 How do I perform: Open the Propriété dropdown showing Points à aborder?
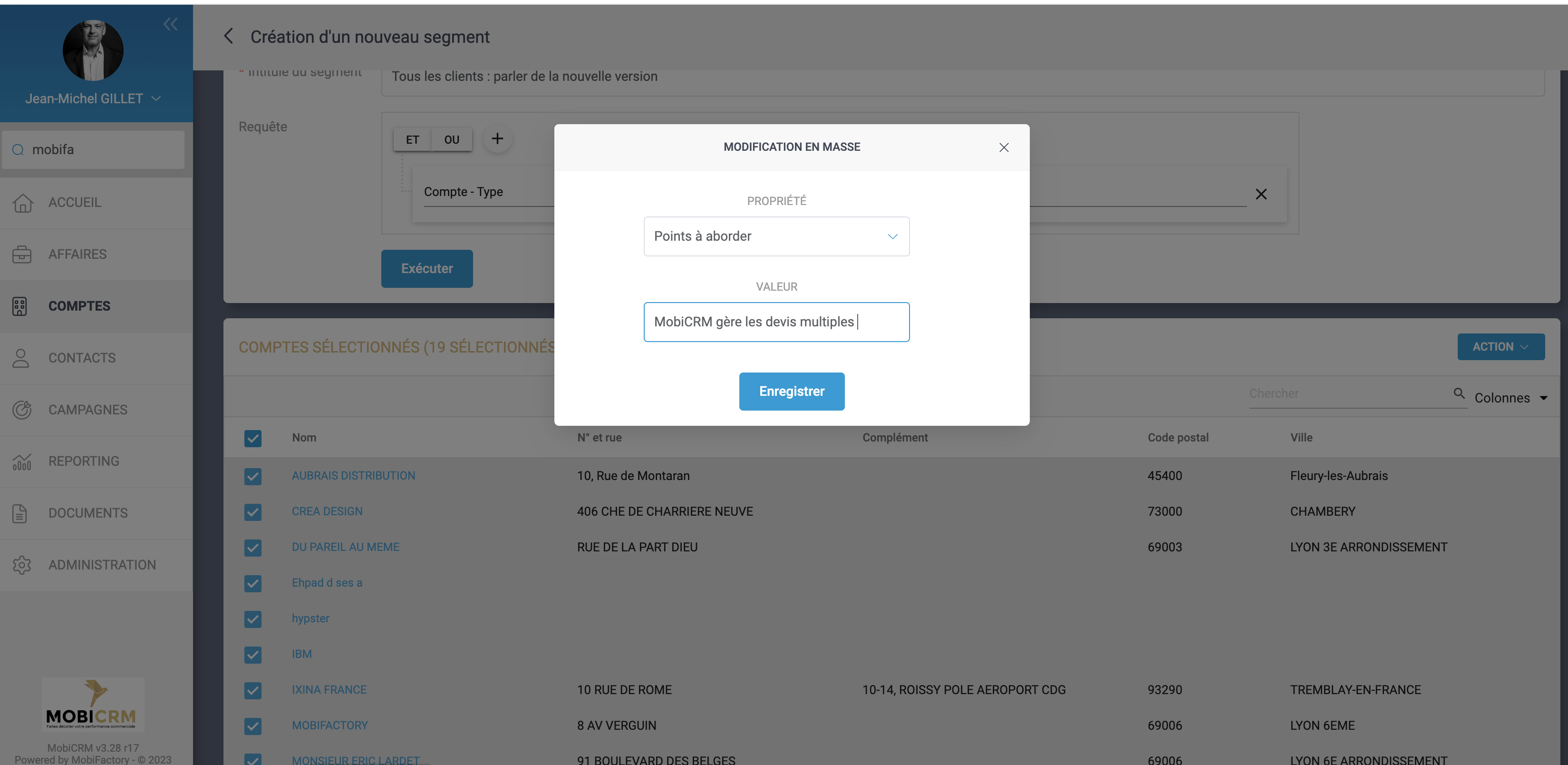776,236
